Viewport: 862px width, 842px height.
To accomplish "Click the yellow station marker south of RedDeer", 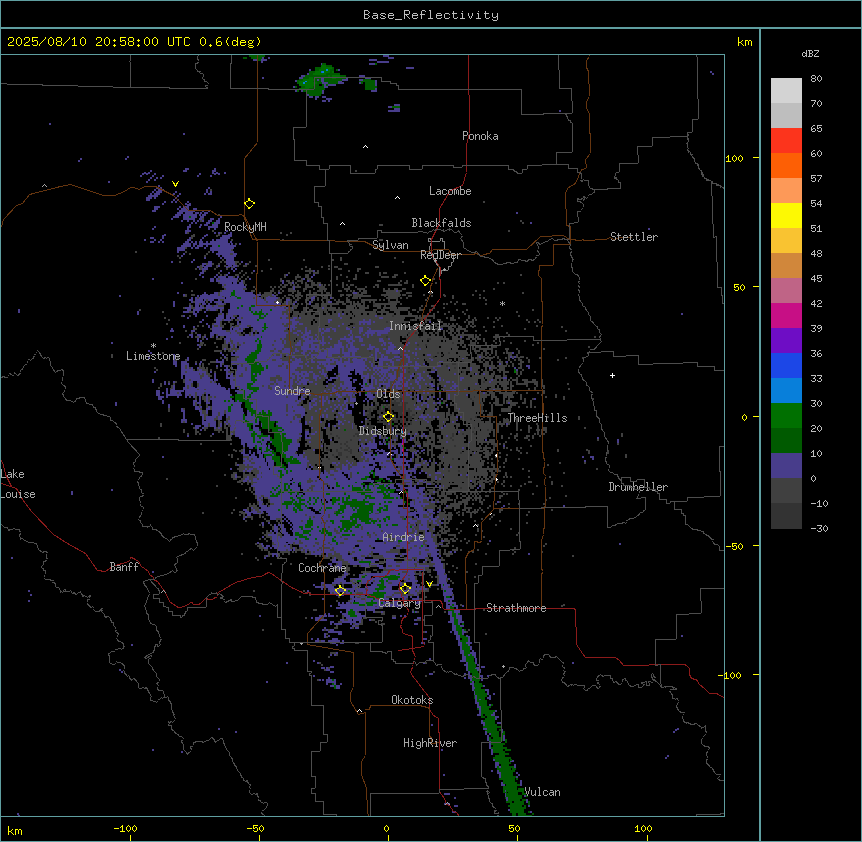I will click(425, 281).
